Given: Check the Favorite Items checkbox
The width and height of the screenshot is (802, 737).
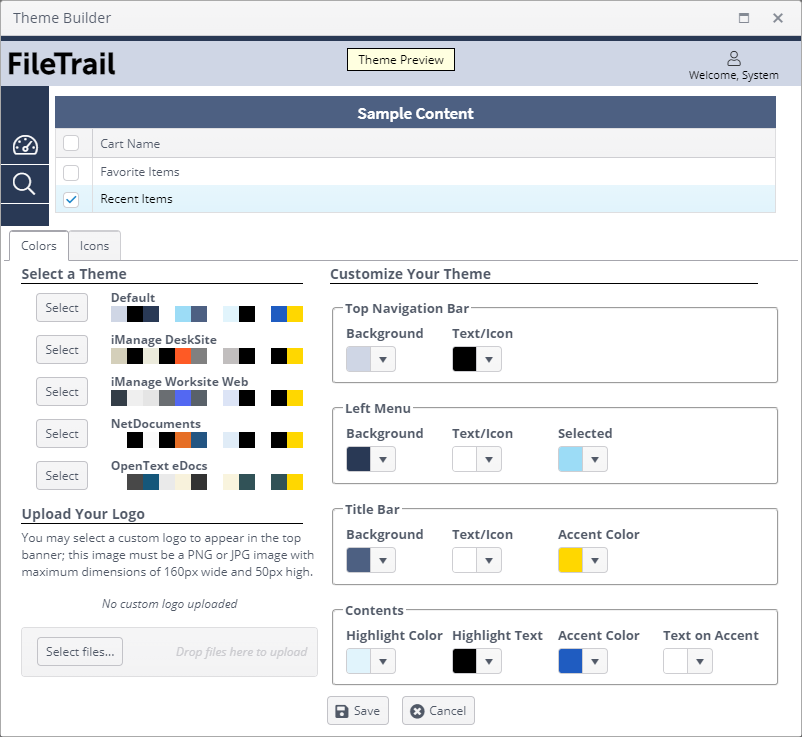Looking at the screenshot, I should (71, 172).
